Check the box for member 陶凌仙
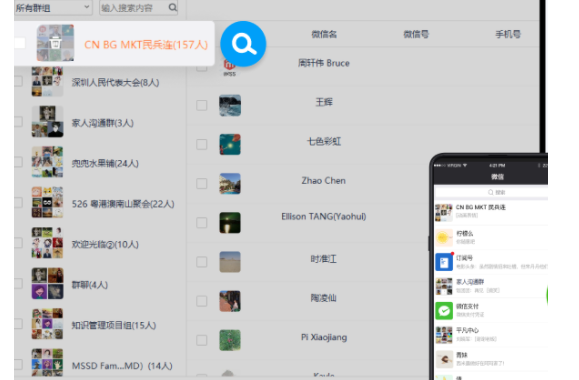The width and height of the screenshot is (579, 380). (x=202, y=301)
